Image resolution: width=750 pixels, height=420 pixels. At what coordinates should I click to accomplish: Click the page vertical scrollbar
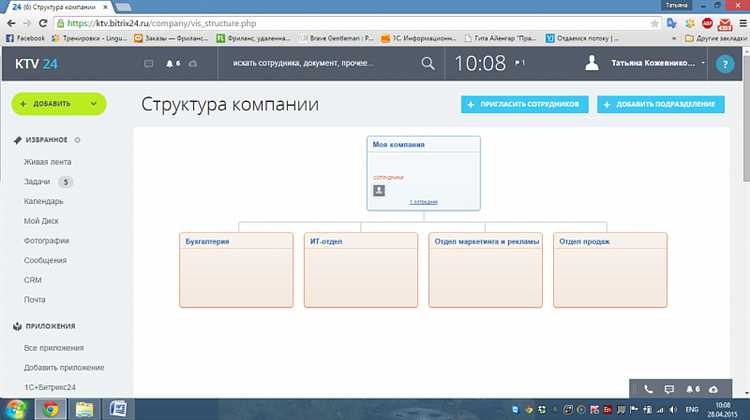[x=746, y=120]
